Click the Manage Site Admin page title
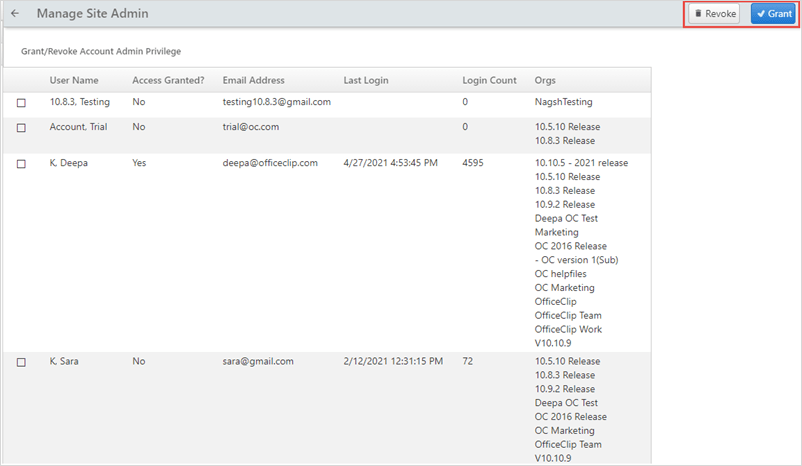The height and width of the screenshot is (466, 802). coord(93,13)
